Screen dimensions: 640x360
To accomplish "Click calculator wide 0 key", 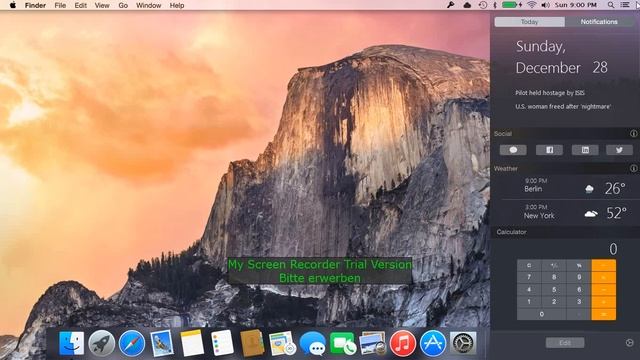I will 542,314.
